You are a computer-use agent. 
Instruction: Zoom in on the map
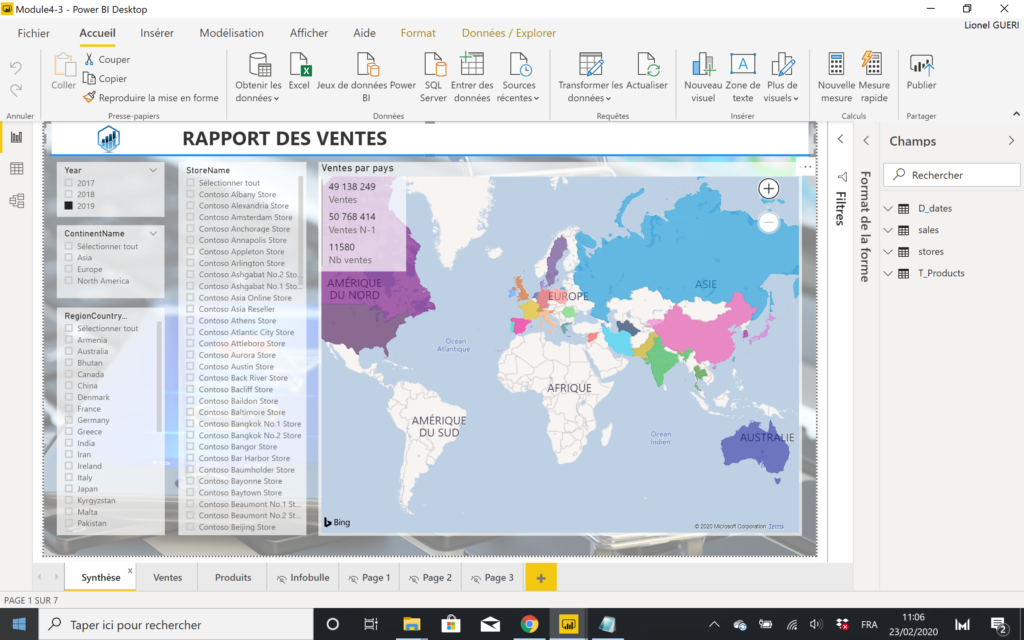click(x=769, y=189)
